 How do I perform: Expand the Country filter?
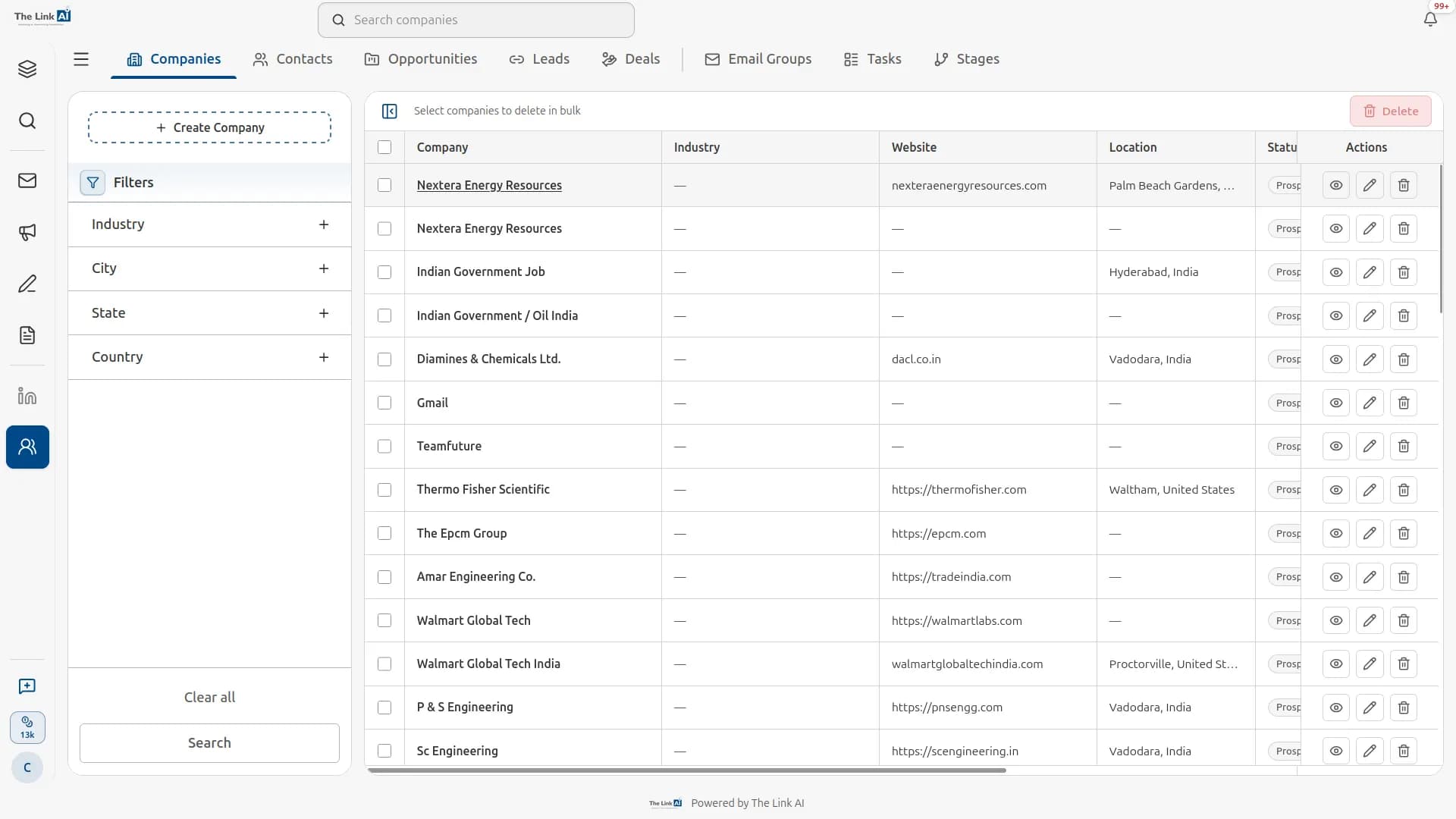pos(210,357)
